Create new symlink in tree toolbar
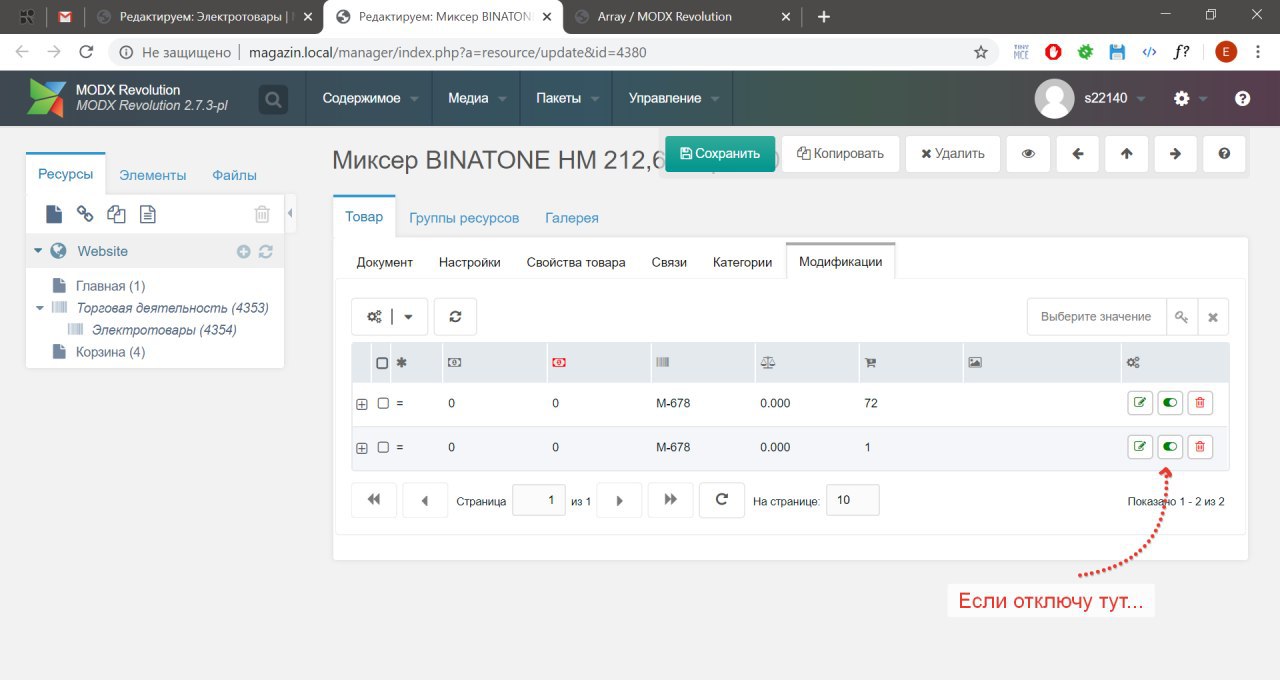The height and width of the screenshot is (680, 1280). pyautogui.click(x=116, y=214)
